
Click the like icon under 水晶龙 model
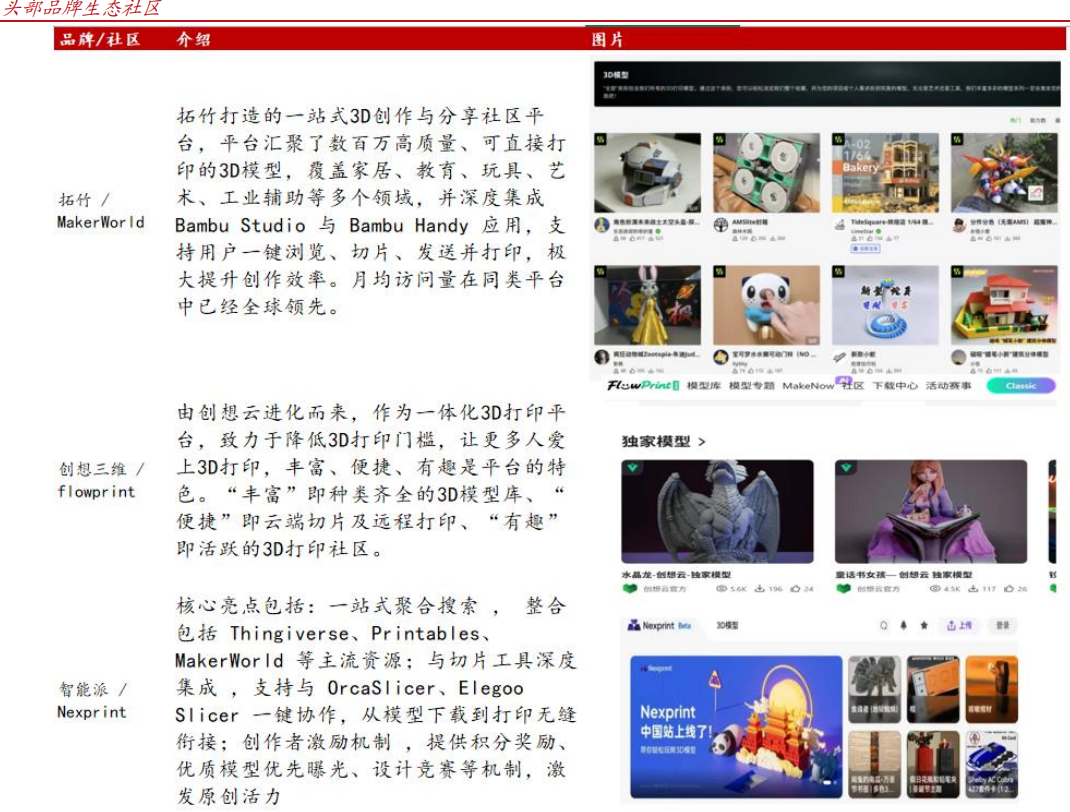(x=795, y=588)
